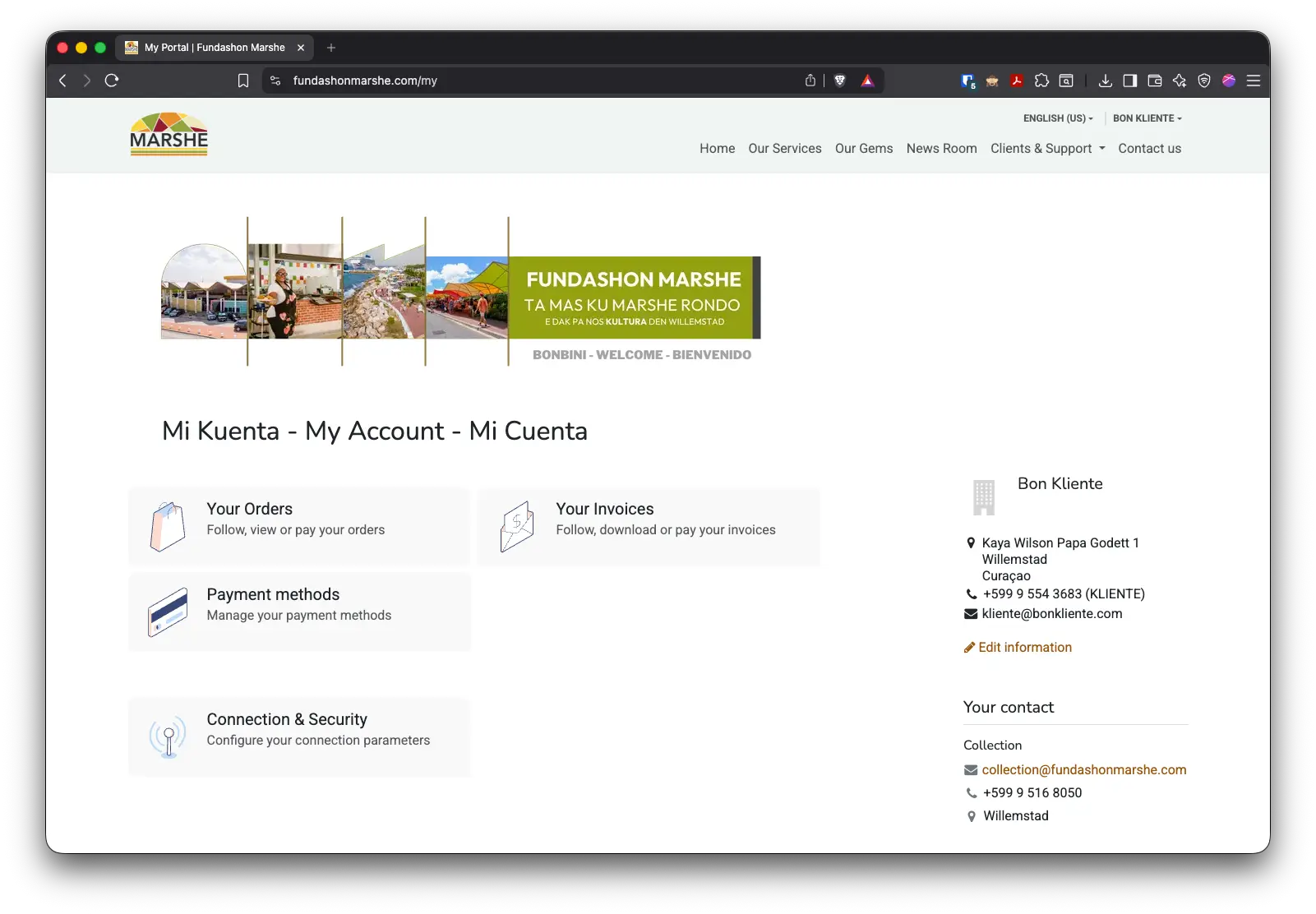Click the Bon Kliente name heading

coord(1060,484)
